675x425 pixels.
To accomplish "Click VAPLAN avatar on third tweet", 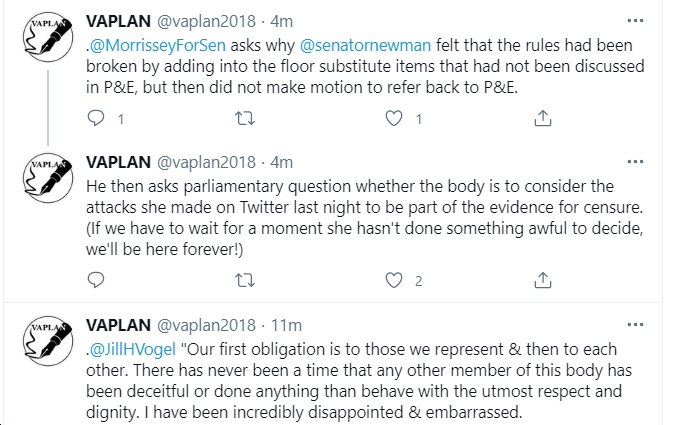I will [x=48, y=341].
